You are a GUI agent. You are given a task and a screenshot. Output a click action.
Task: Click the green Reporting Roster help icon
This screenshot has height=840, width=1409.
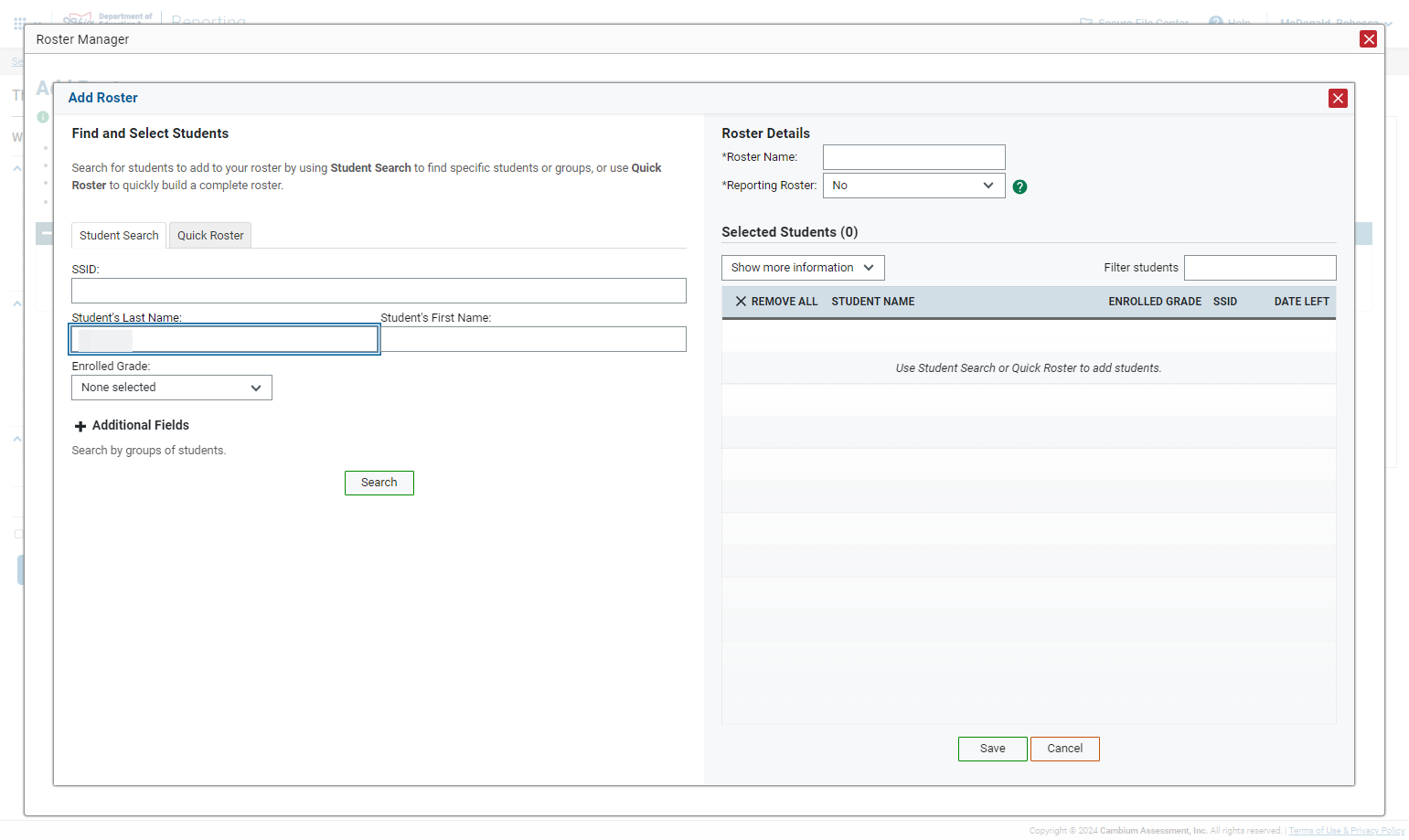pyautogui.click(x=1019, y=186)
